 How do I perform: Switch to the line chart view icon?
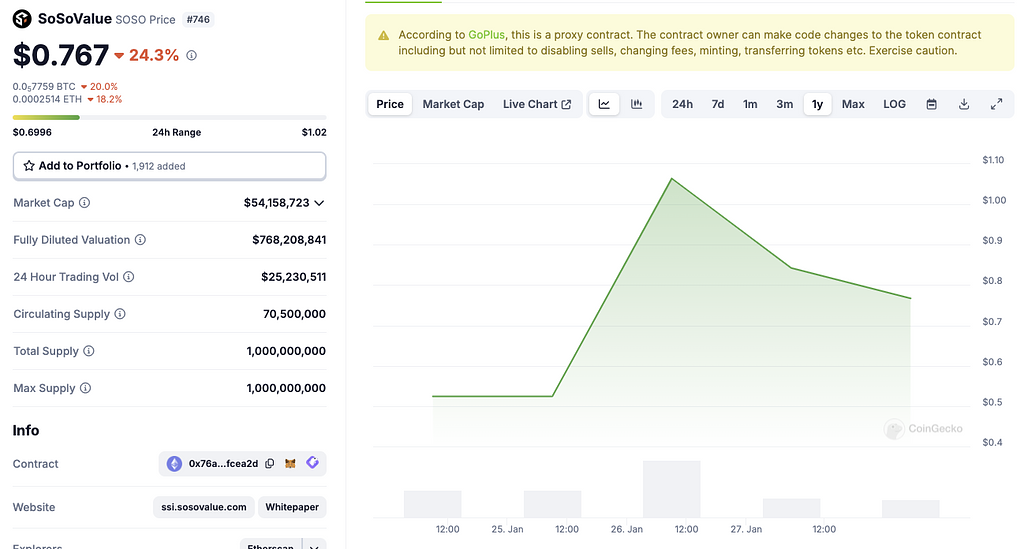pos(604,104)
